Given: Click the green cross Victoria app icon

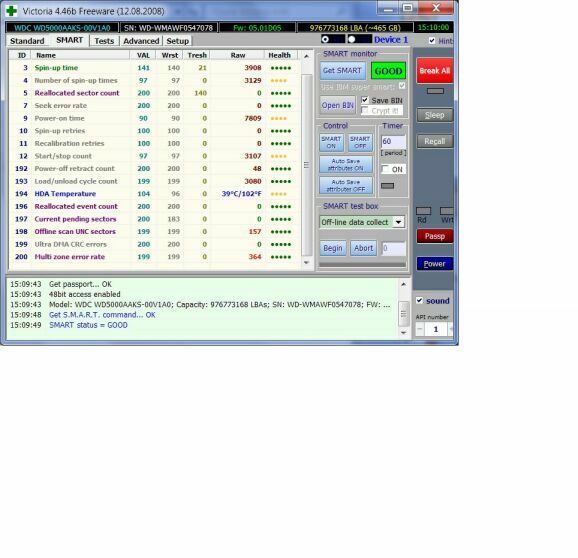Looking at the screenshot, I should pos(11,10).
